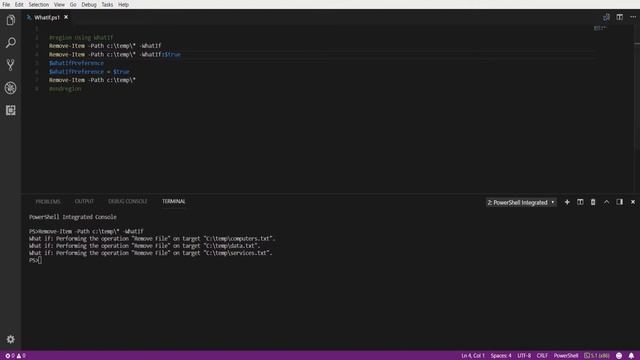The height and width of the screenshot is (360, 640).
Task: Change indentation via Spaces: 4
Action: pyautogui.click(x=501, y=356)
